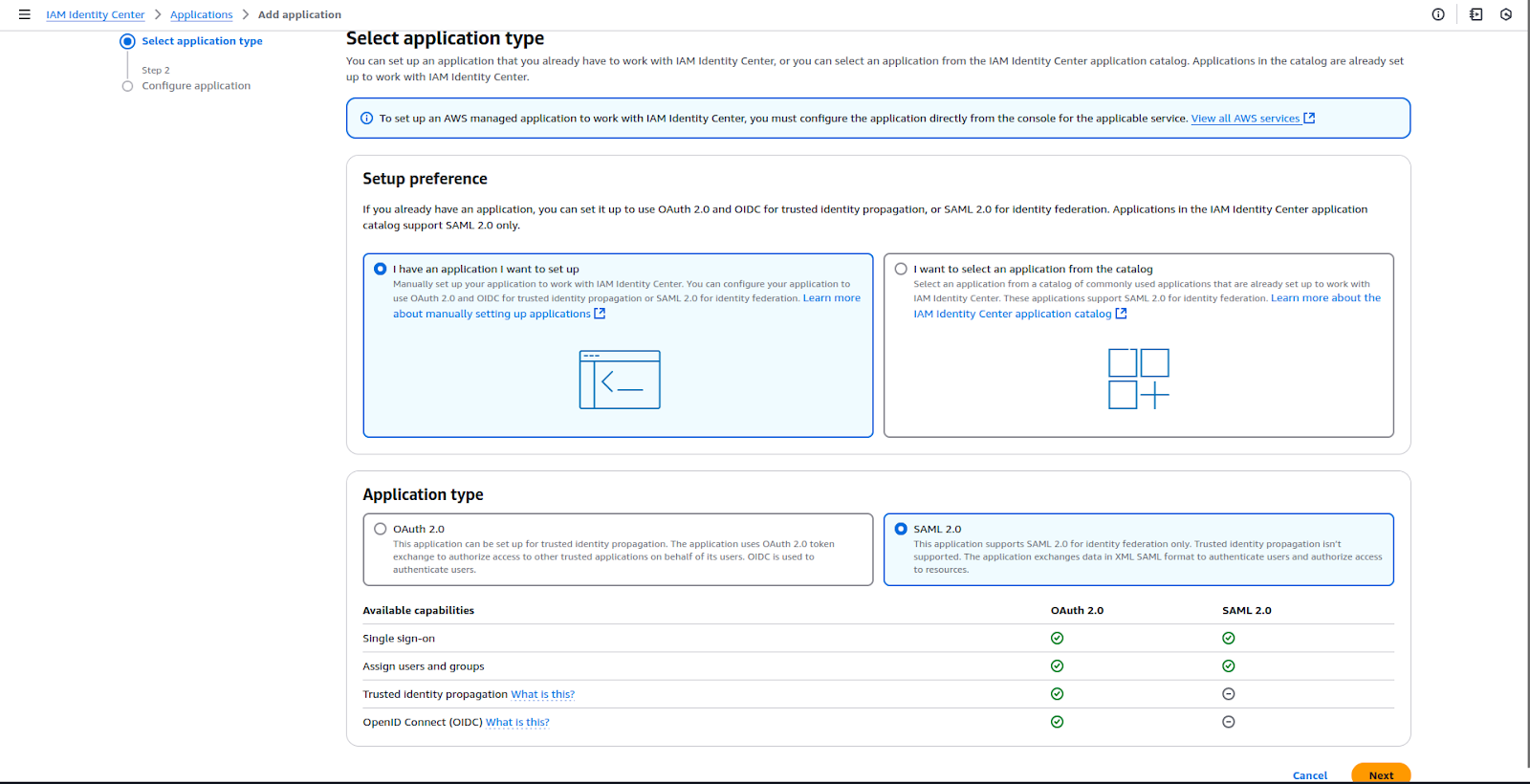Select 'I want to select an application from the catalog'
Image resolution: width=1530 pixels, height=784 pixels.
pyautogui.click(x=901, y=270)
